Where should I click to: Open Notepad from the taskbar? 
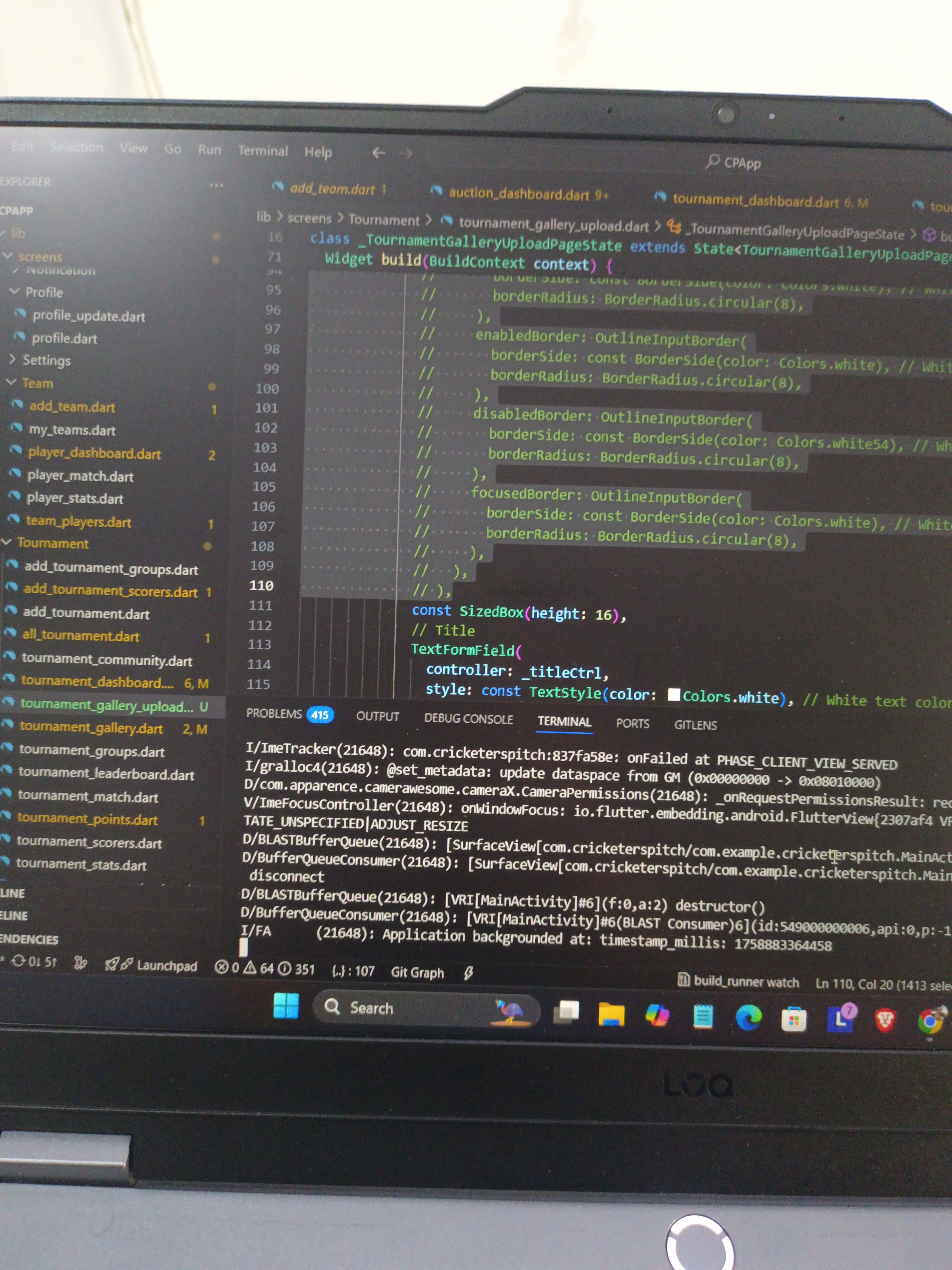[703, 1016]
